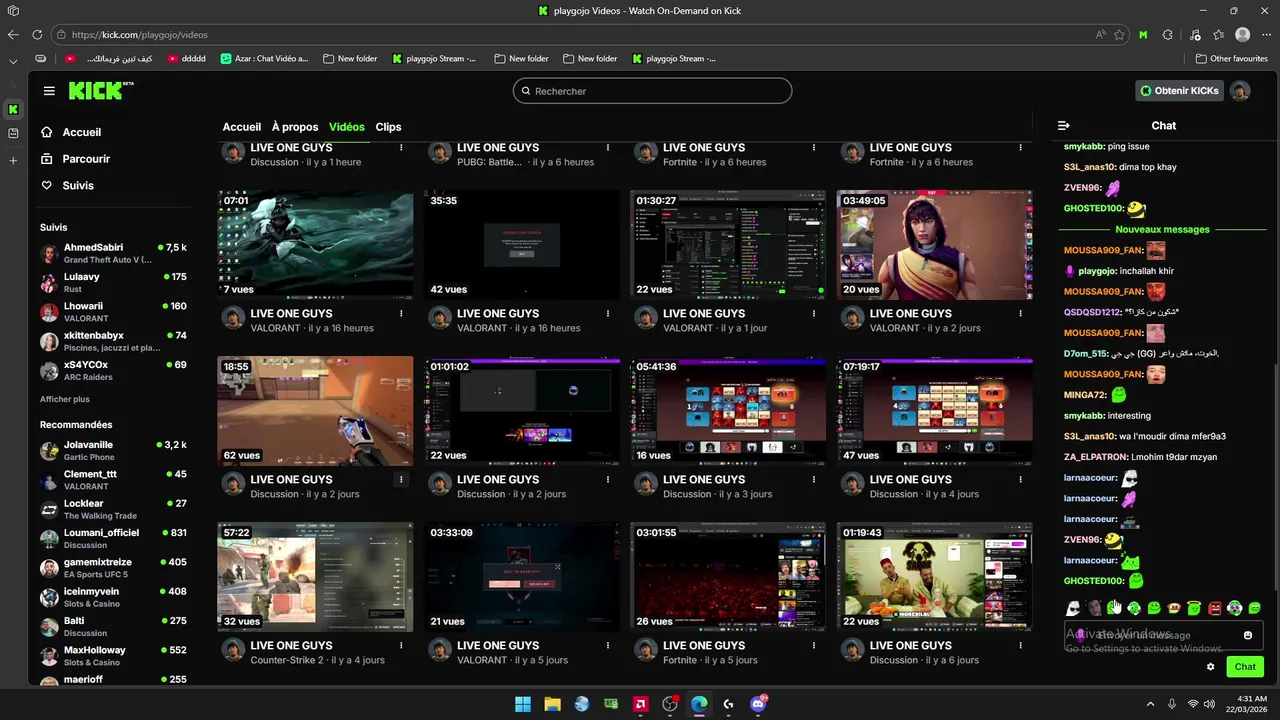Open Azar Chat Vidéo bookmark
1280x720 pixels.
click(264, 58)
